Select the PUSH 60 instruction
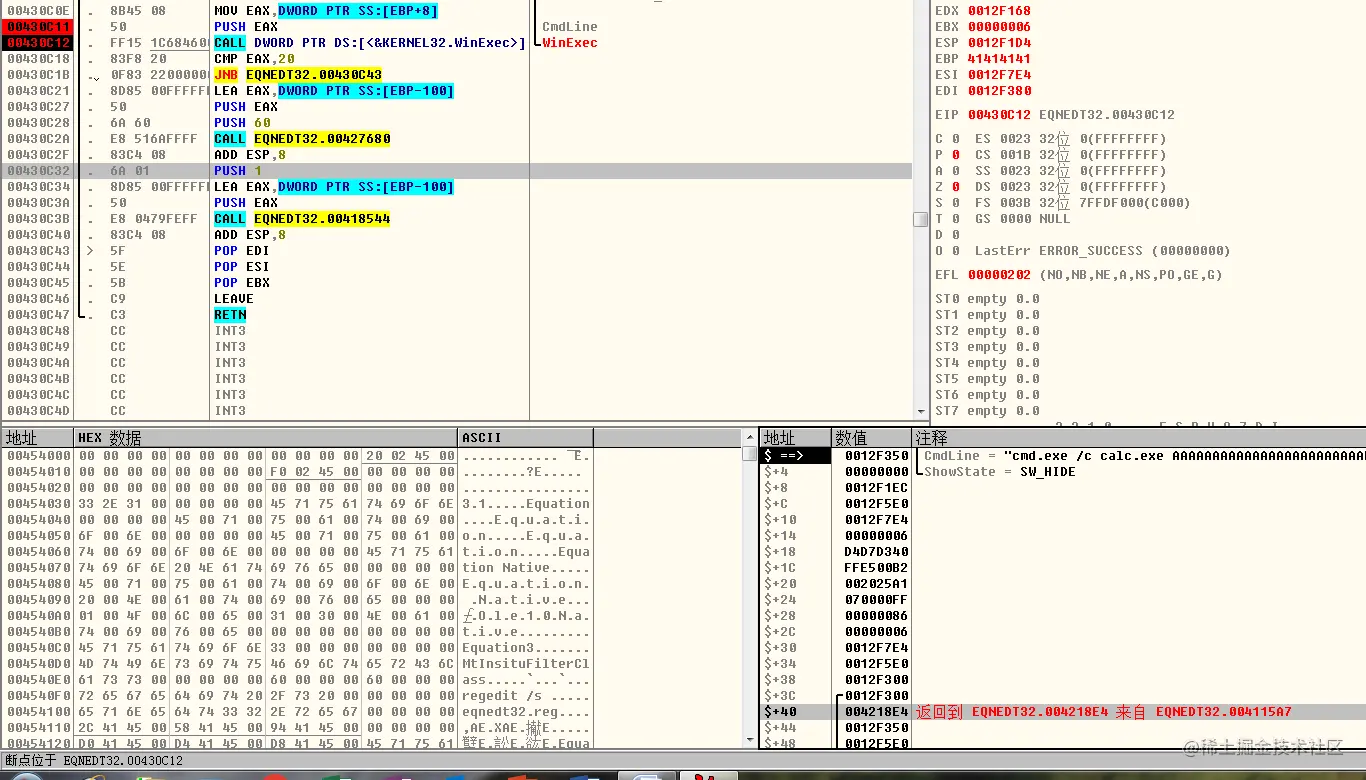The width and height of the screenshot is (1366, 780). [241, 123]
